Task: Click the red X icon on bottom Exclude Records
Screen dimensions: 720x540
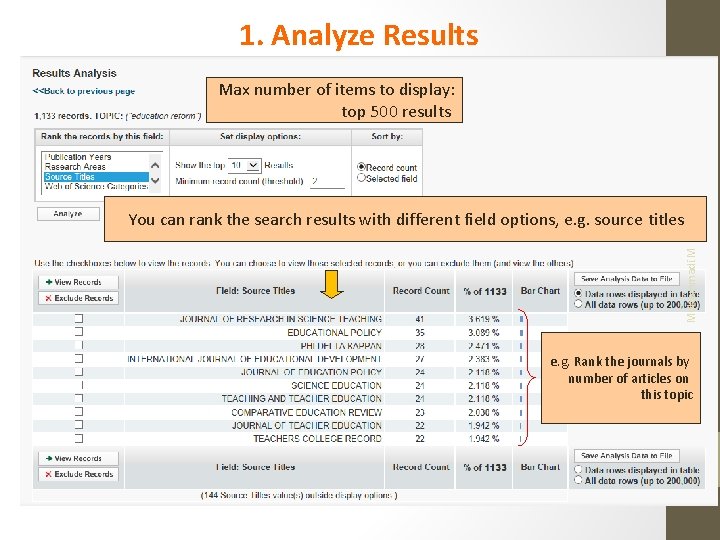Action: click(x=48, y=474)
